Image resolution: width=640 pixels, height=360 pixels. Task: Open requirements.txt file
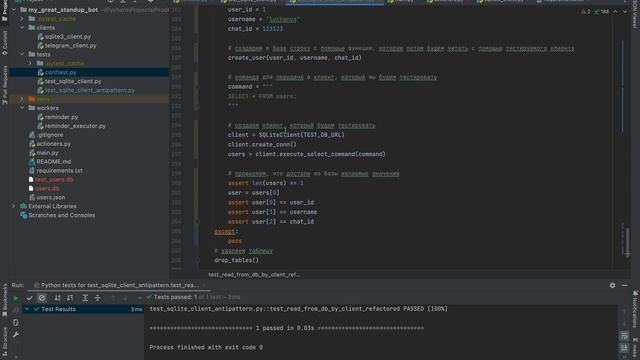pyautogui.click(x=59, y=171)
